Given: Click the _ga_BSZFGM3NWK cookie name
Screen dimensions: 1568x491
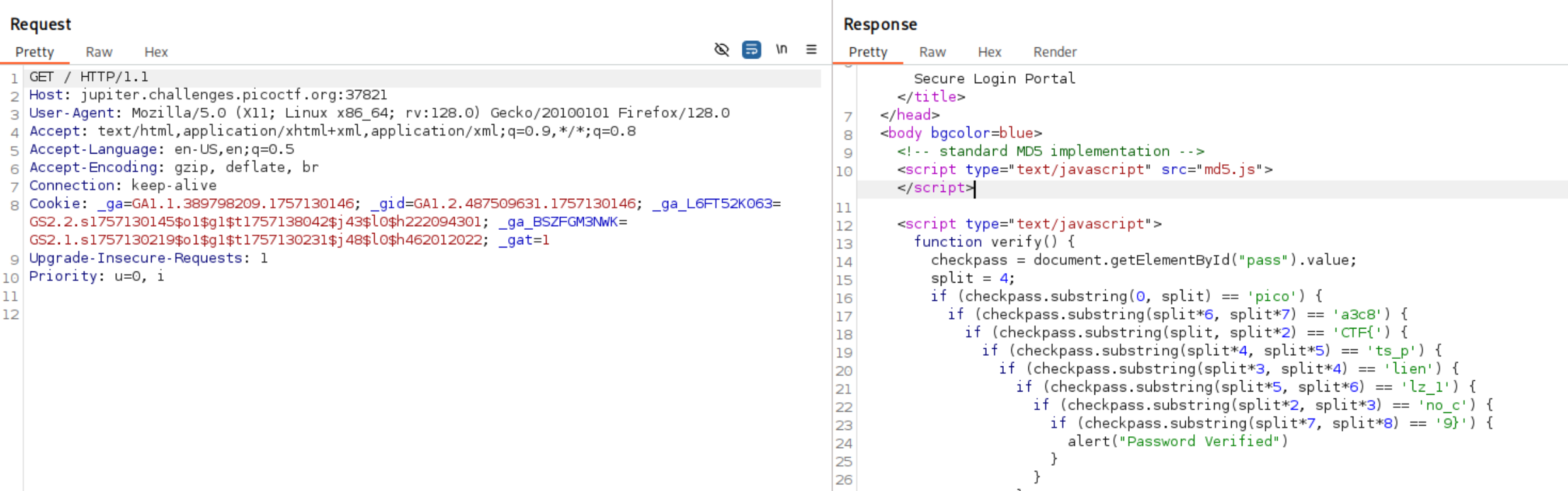Looking at the screenshot, I should [559, 222].
